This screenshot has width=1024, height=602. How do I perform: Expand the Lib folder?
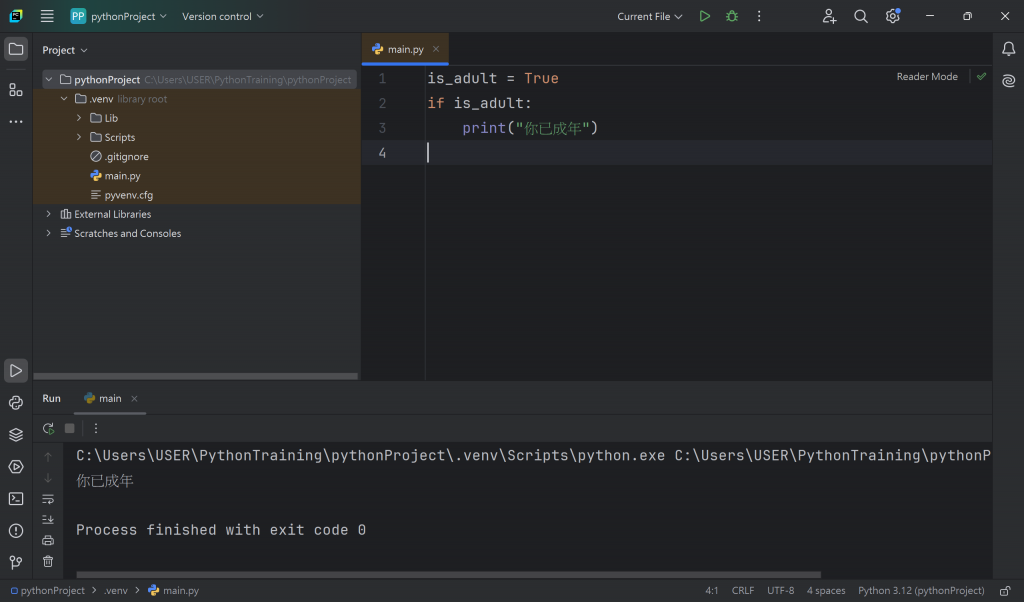79,118
